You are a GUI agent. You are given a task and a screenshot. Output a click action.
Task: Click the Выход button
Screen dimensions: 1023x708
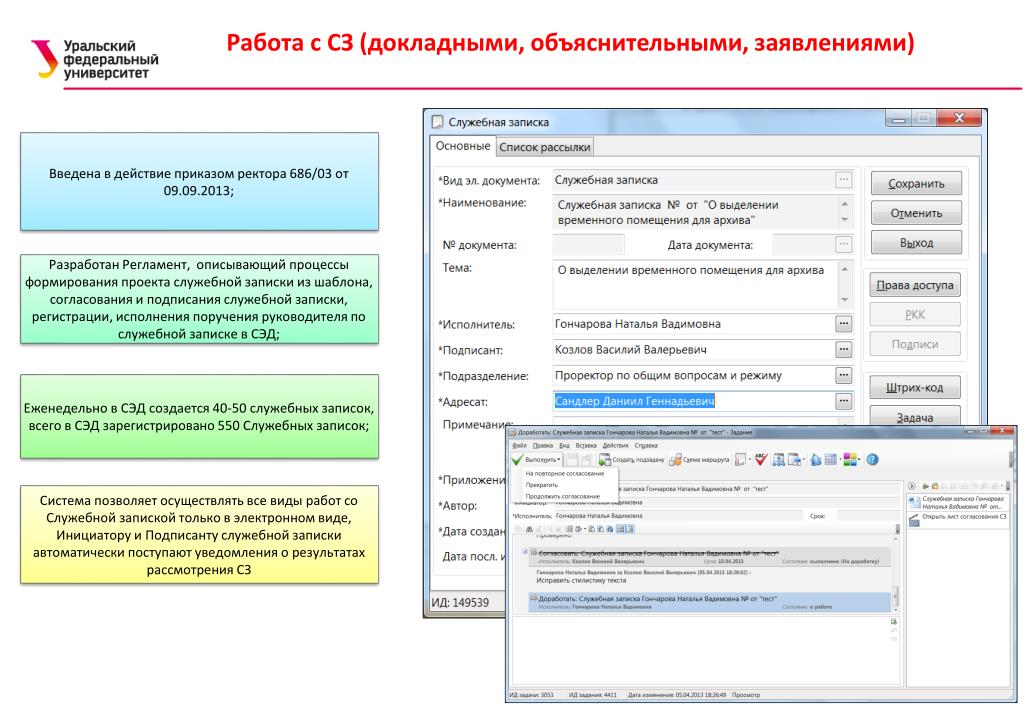click(x=916, y=242)
